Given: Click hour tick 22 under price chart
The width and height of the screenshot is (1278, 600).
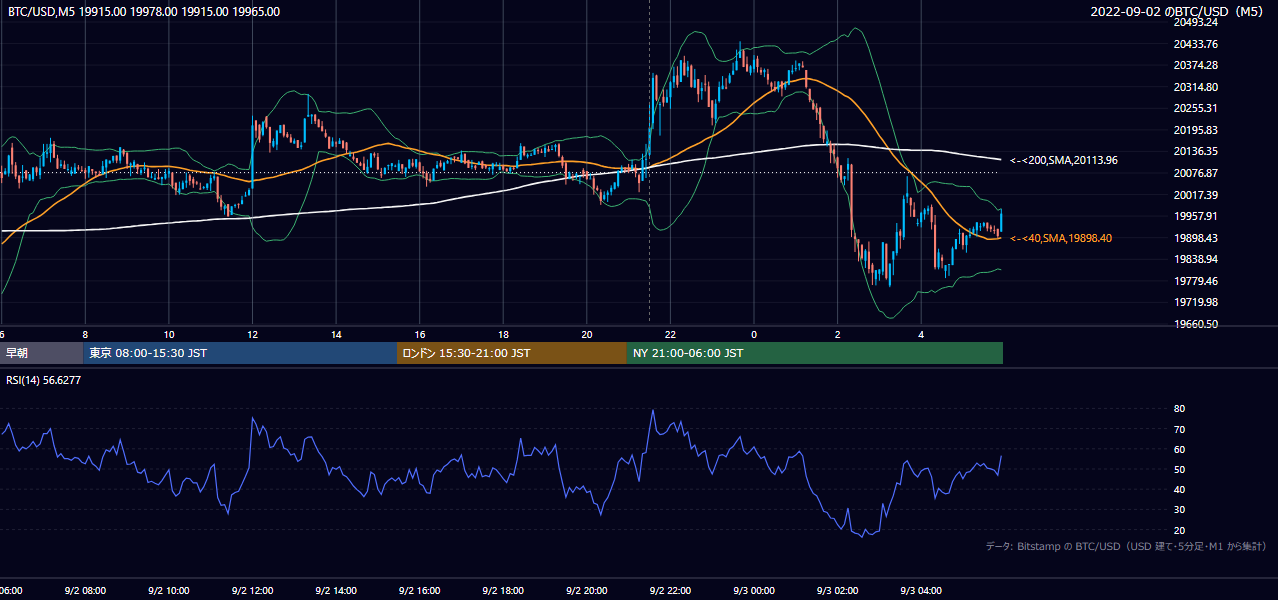Looking at the screenshot, I should click(x=670, y=334).
